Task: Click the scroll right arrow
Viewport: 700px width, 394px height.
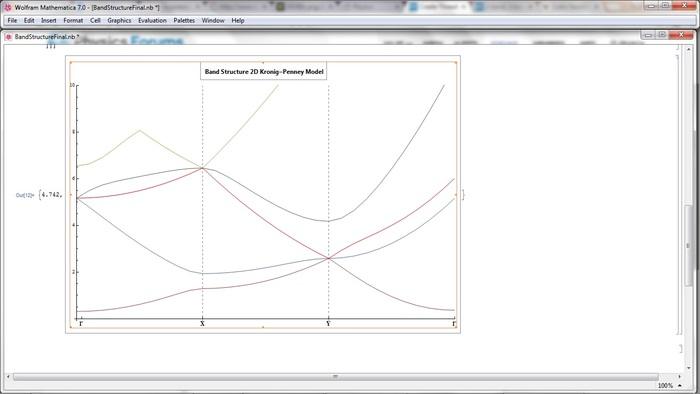Action: coord(679,377)
